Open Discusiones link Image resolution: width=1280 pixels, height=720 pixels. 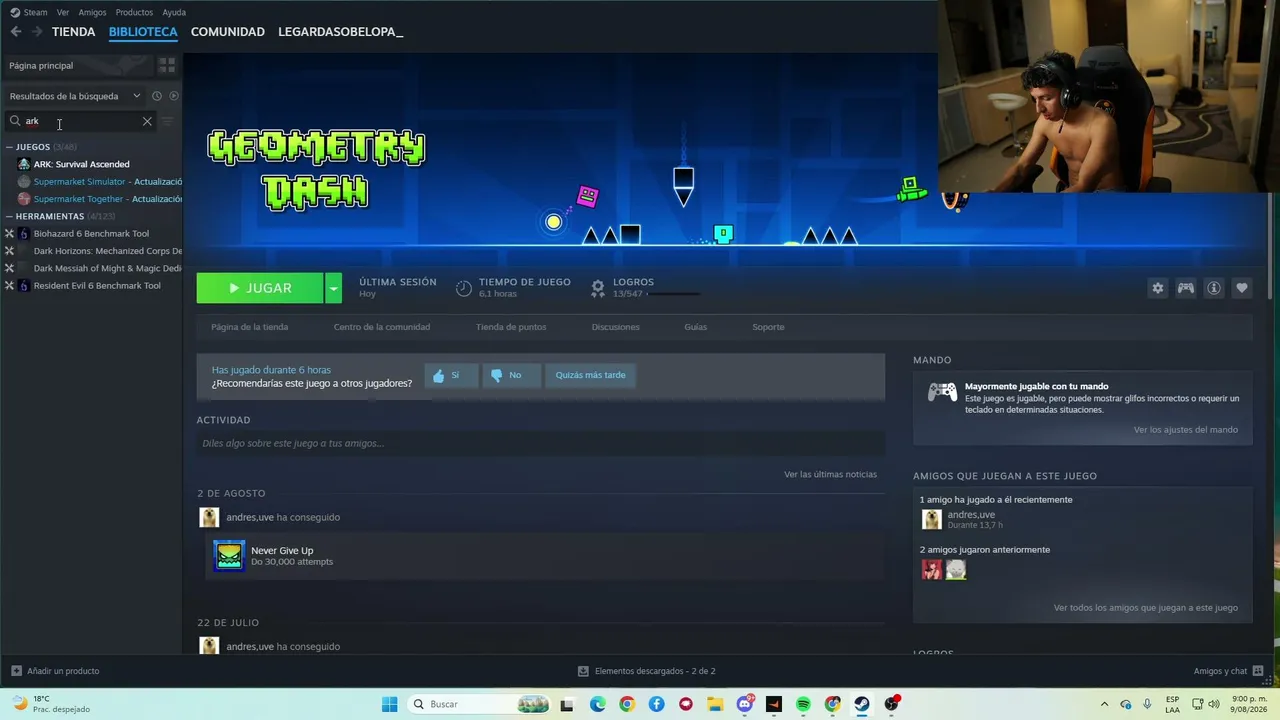(616, 327)
